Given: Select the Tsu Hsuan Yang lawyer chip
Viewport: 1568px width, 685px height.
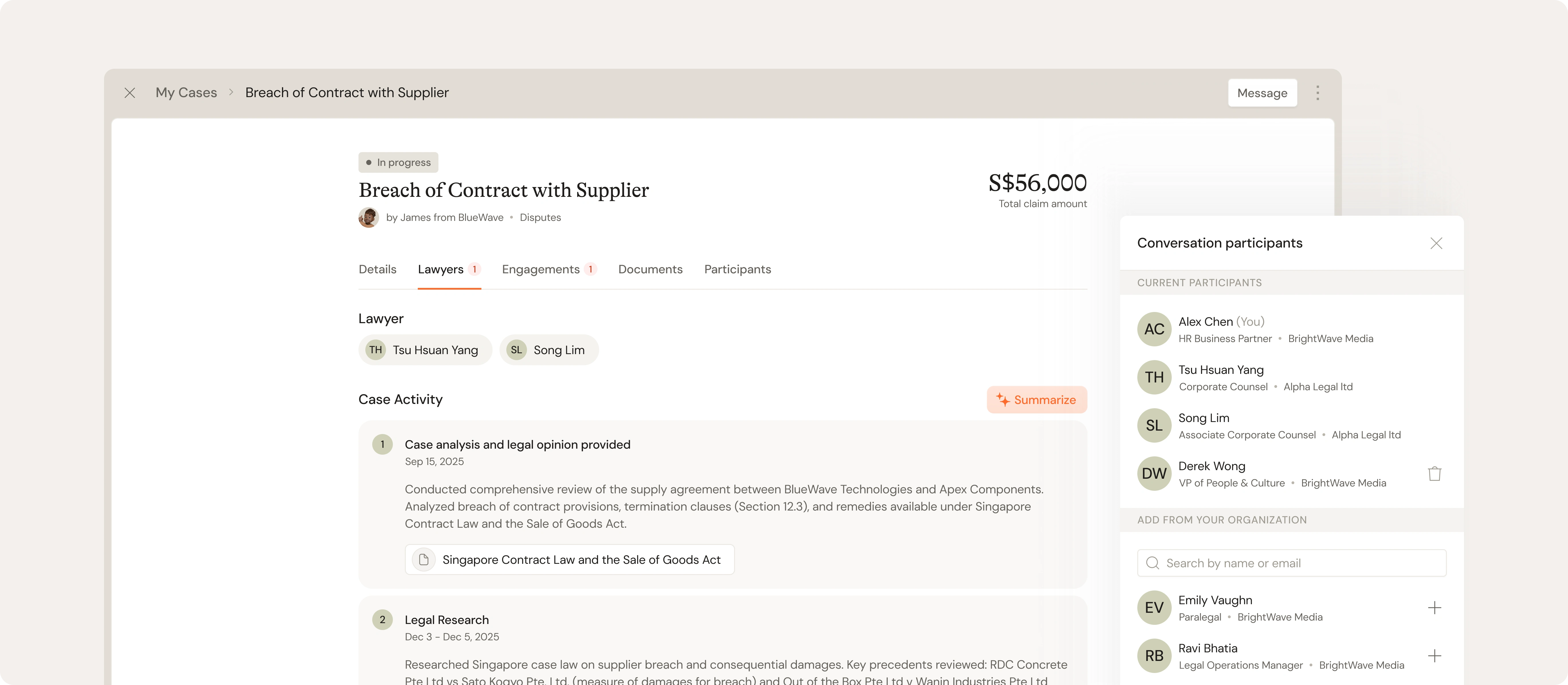Looking at the screenshot, I should tap(425, 350).
